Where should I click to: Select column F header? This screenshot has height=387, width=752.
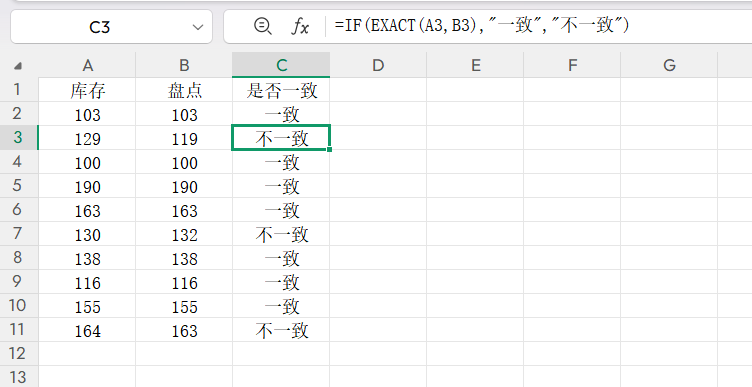coord(573,65)
